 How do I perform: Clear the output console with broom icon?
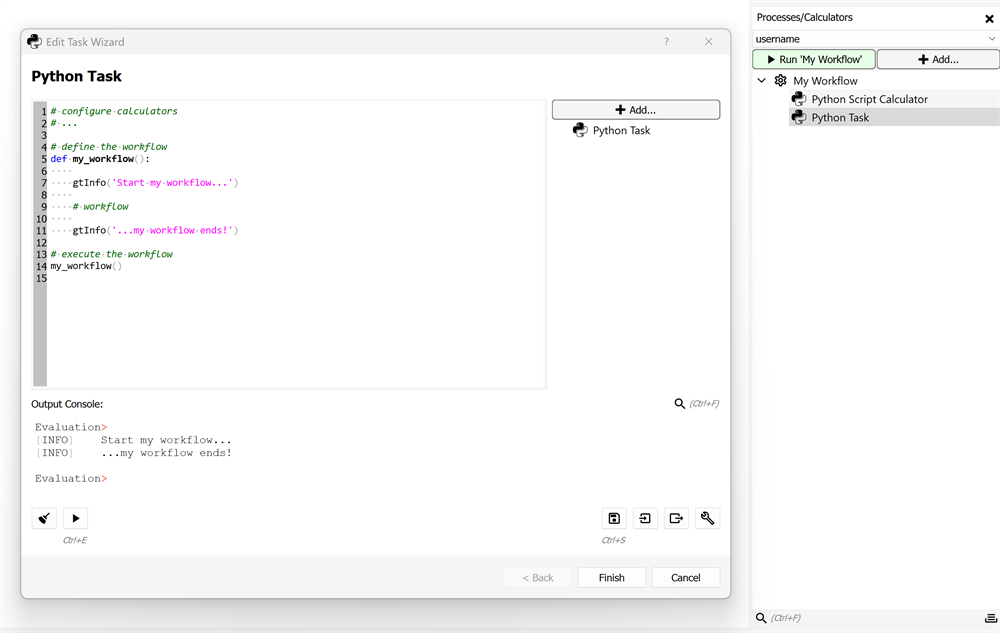coord(44,518)
